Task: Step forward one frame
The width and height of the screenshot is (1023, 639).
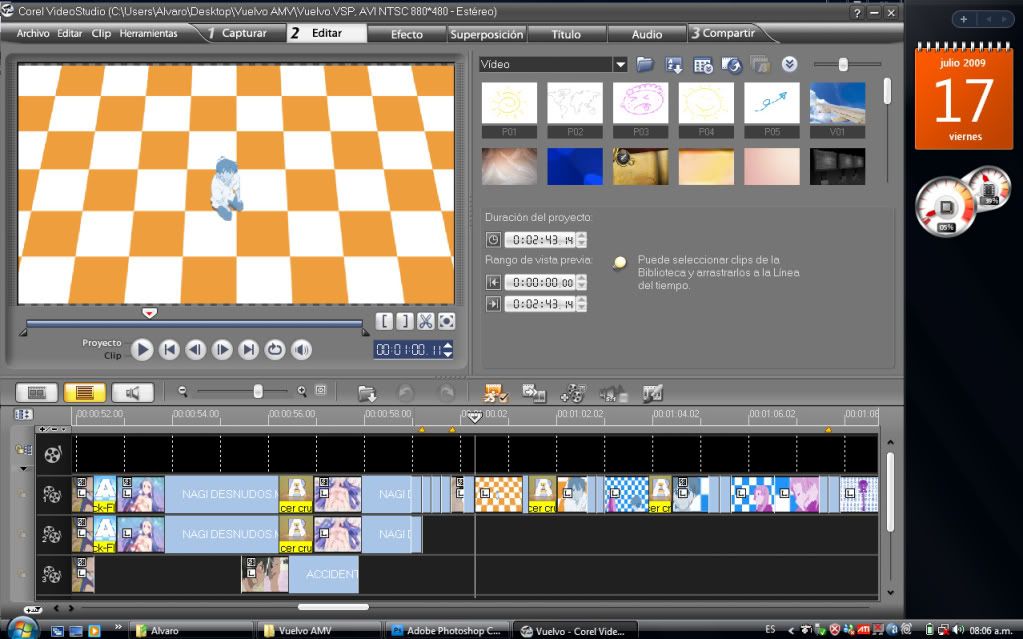Action: point(222,350)
